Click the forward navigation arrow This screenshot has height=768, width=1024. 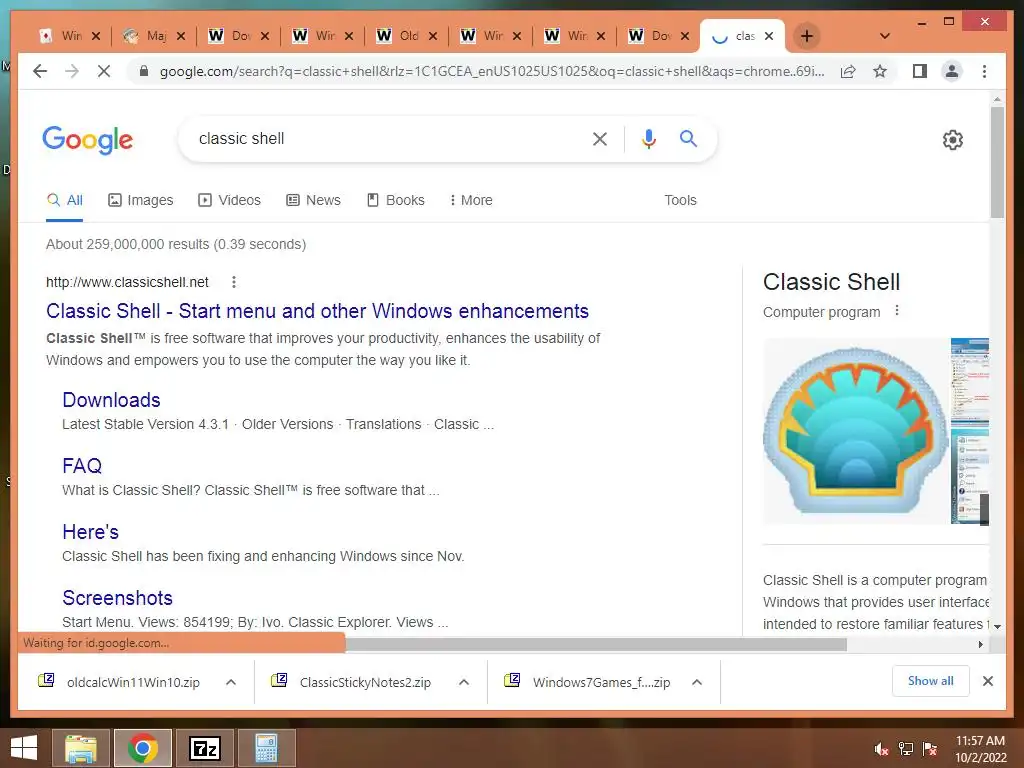click(72, 71)
